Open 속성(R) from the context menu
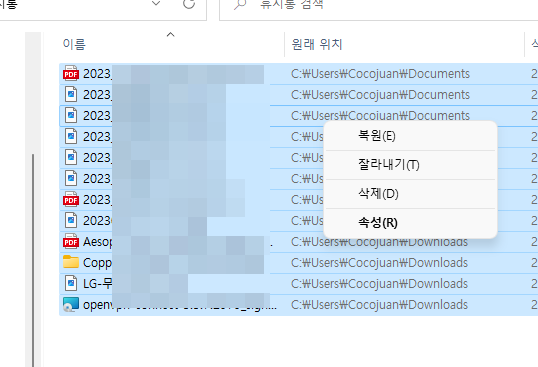Viewport: 538px width, 367px height. coord(411,223)
